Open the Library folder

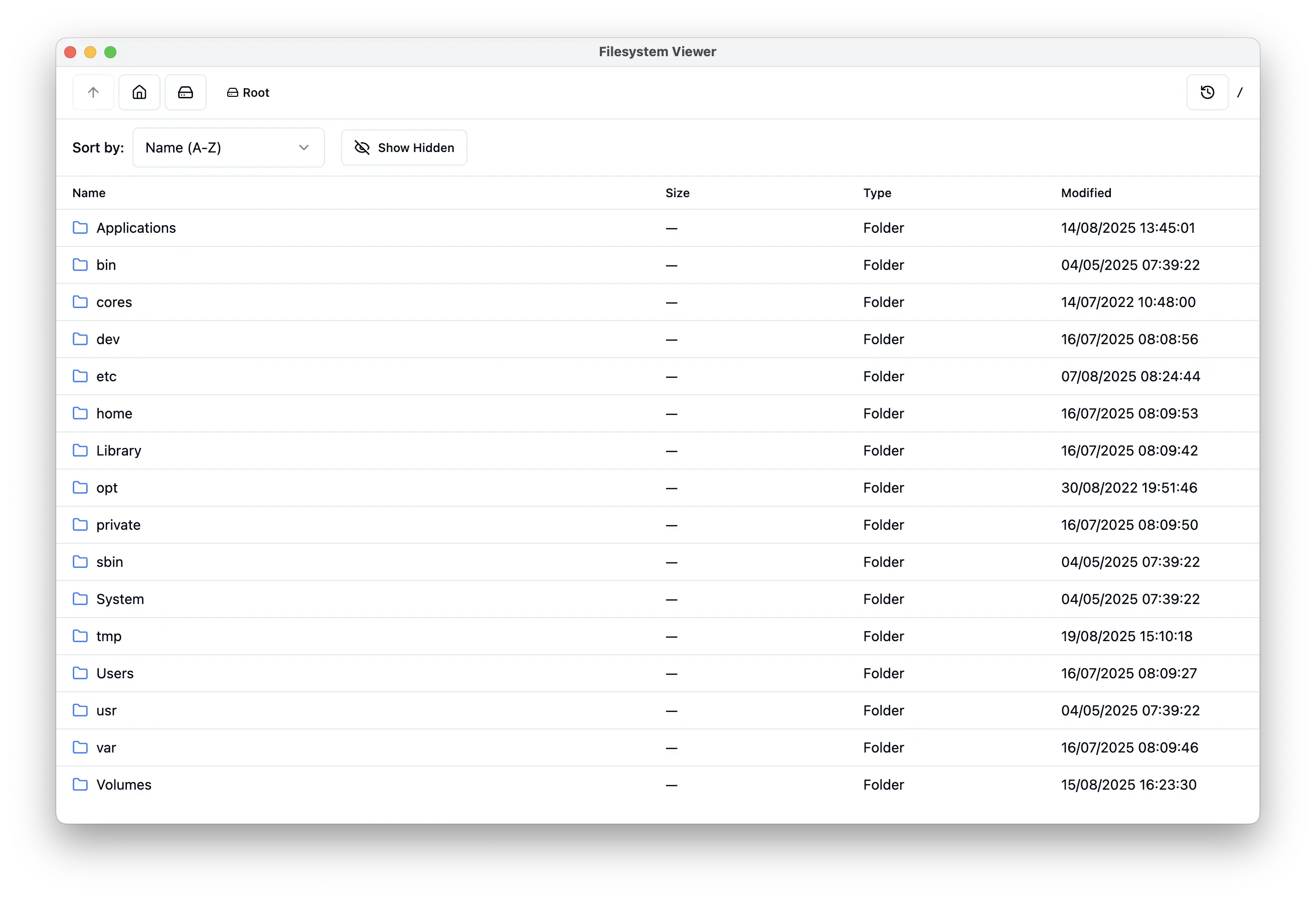pos(118,451)
